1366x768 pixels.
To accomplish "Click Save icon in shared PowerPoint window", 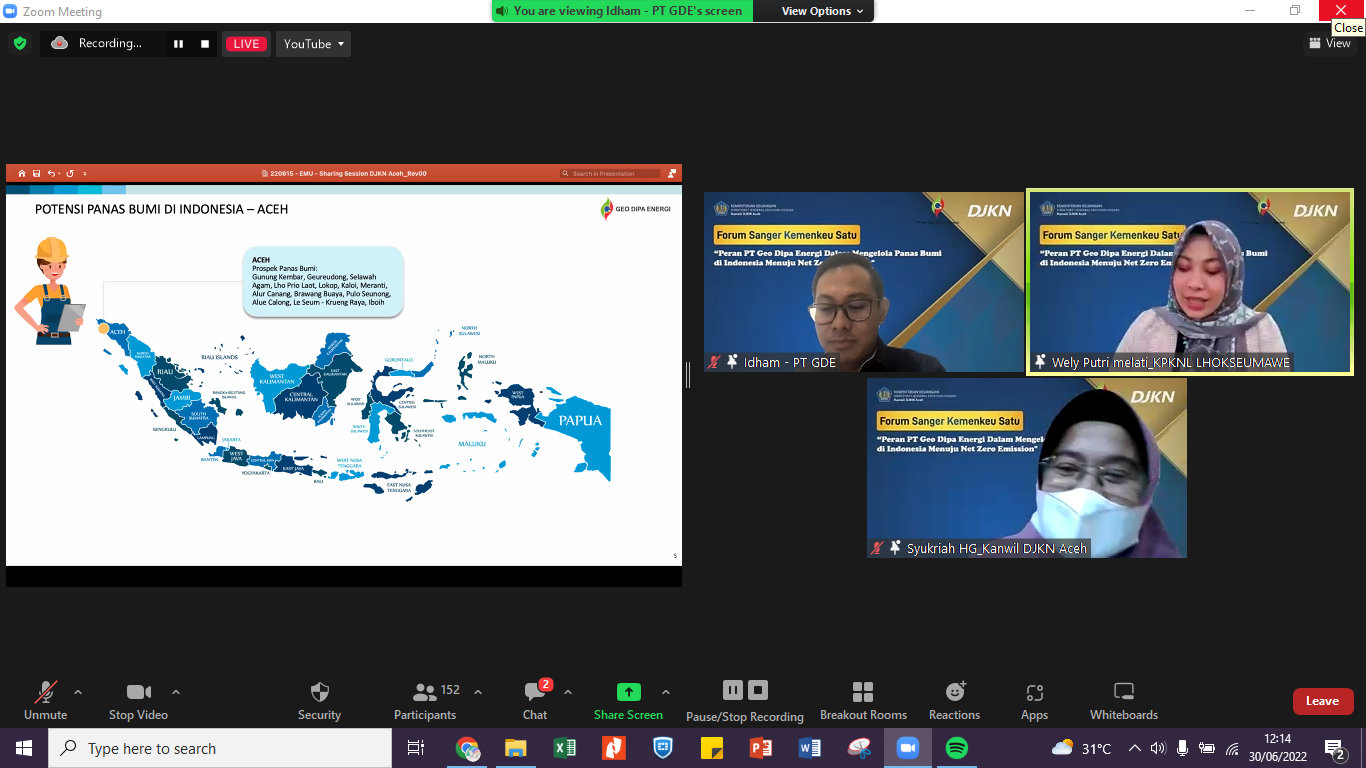I will tap(37, 174).
